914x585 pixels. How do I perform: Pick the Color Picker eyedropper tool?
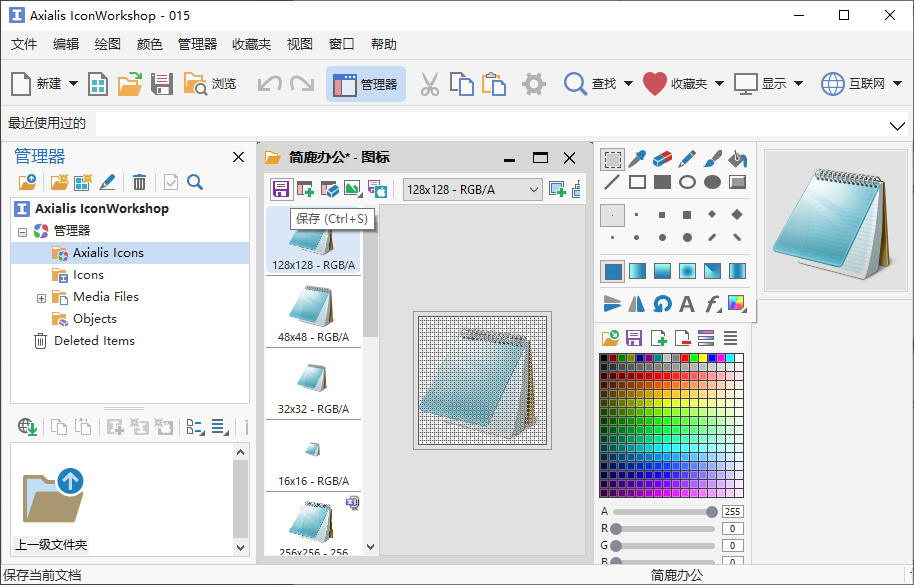coord(637,159)
